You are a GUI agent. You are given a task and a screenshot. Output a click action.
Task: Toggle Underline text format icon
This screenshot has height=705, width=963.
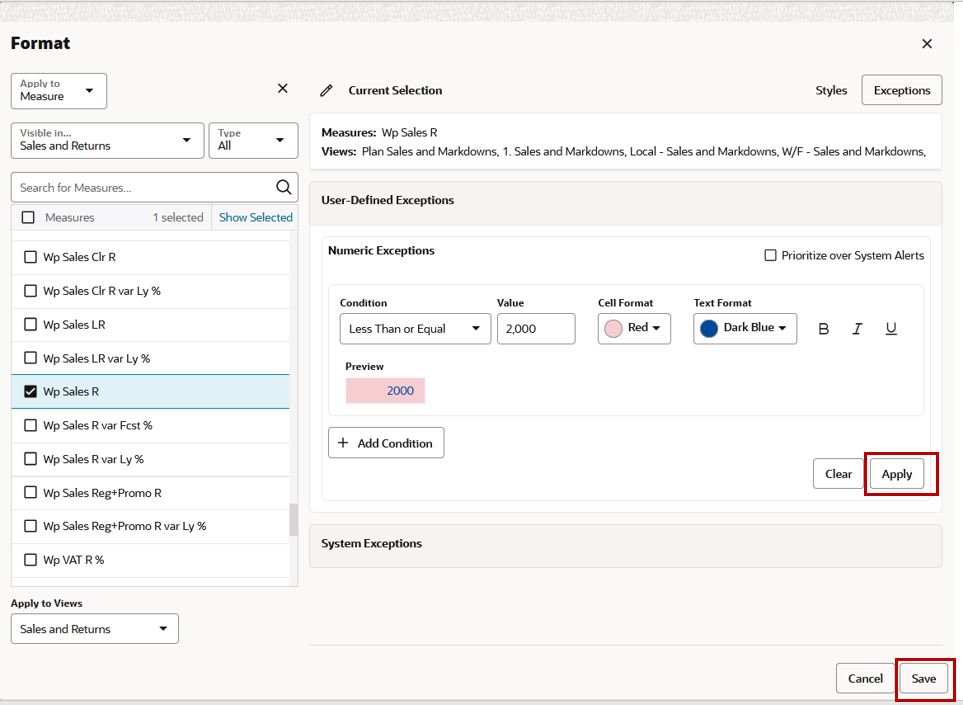[891, 329]
